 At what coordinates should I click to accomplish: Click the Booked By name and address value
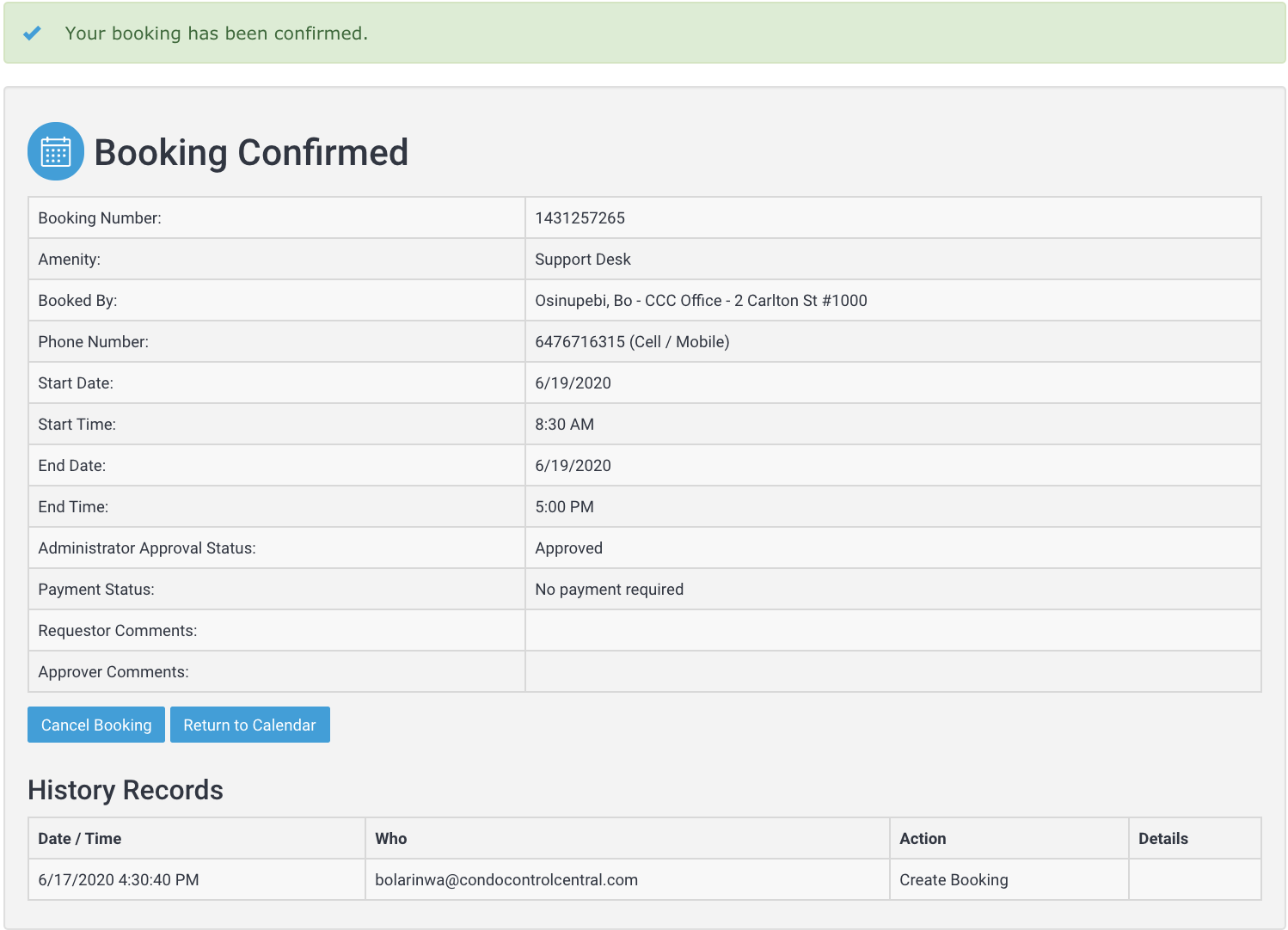pyautogui.click(x=700, y=301)
